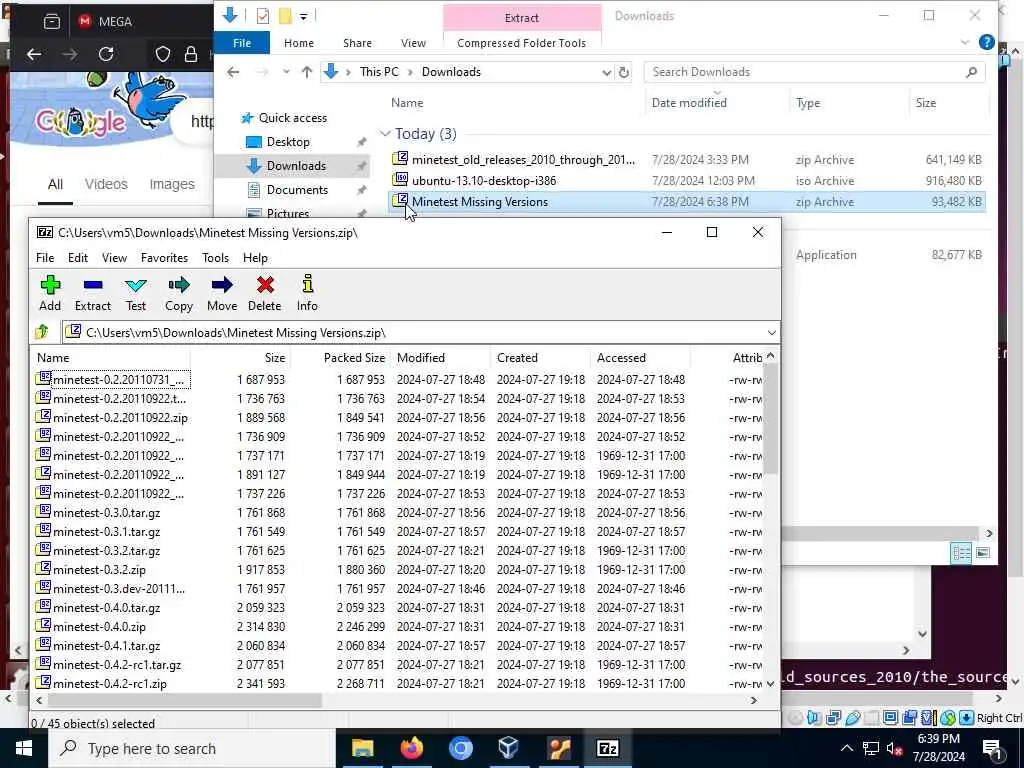Click the taskbar search box
The height and width of the screenshot is (768, 1024).
[x=192, y=748]
